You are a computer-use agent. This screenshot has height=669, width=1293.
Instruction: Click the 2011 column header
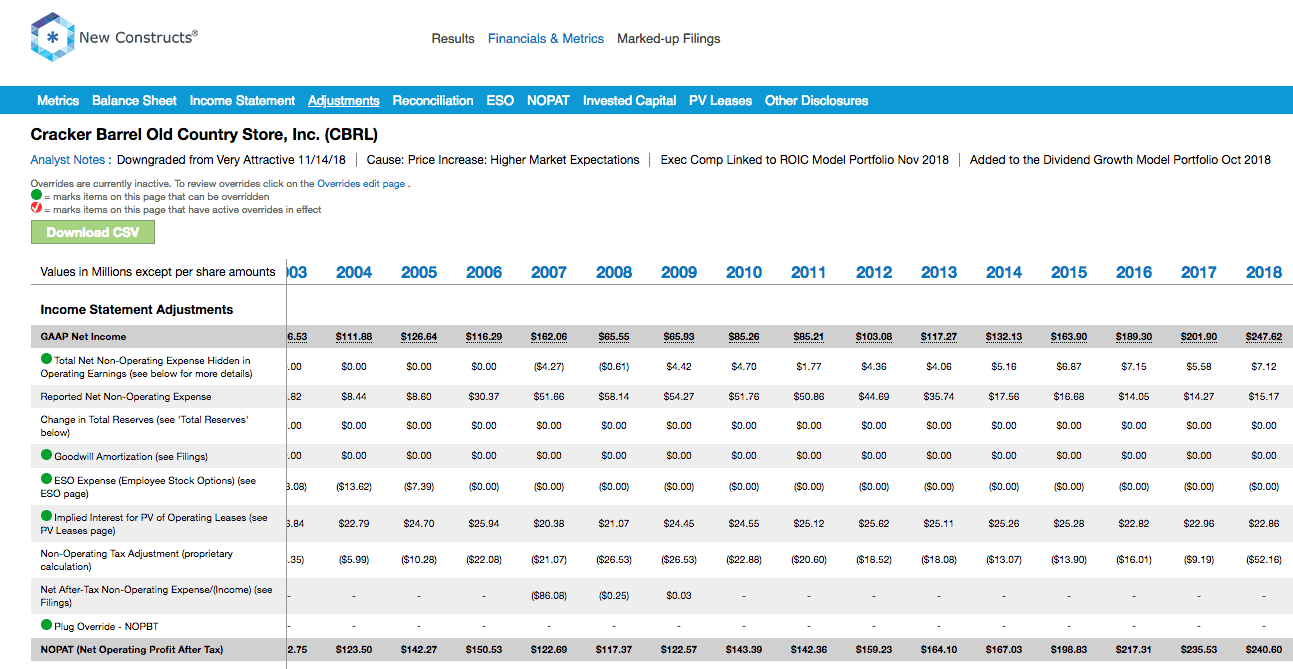coord(809,272)
